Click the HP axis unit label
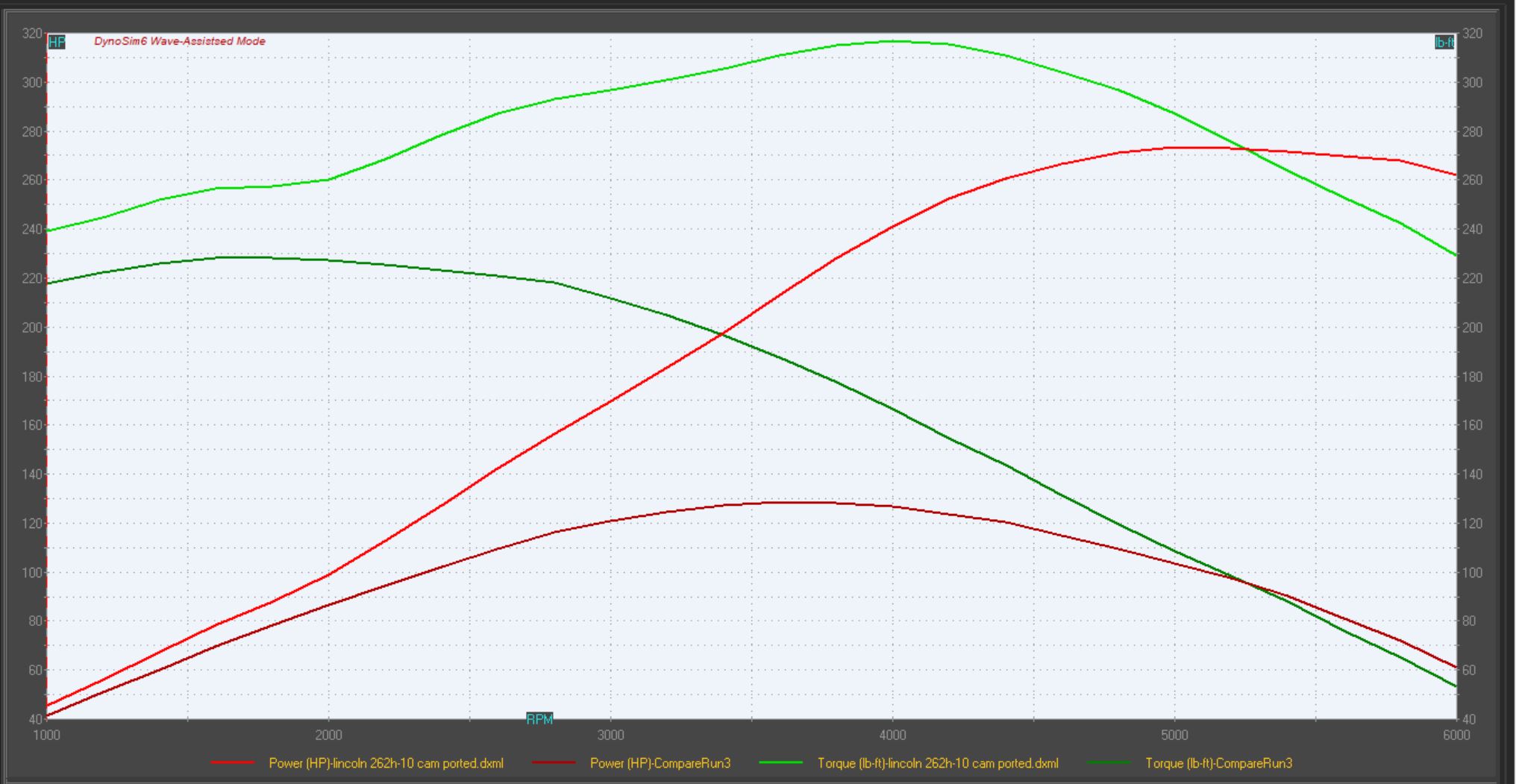 click(57, 43)
